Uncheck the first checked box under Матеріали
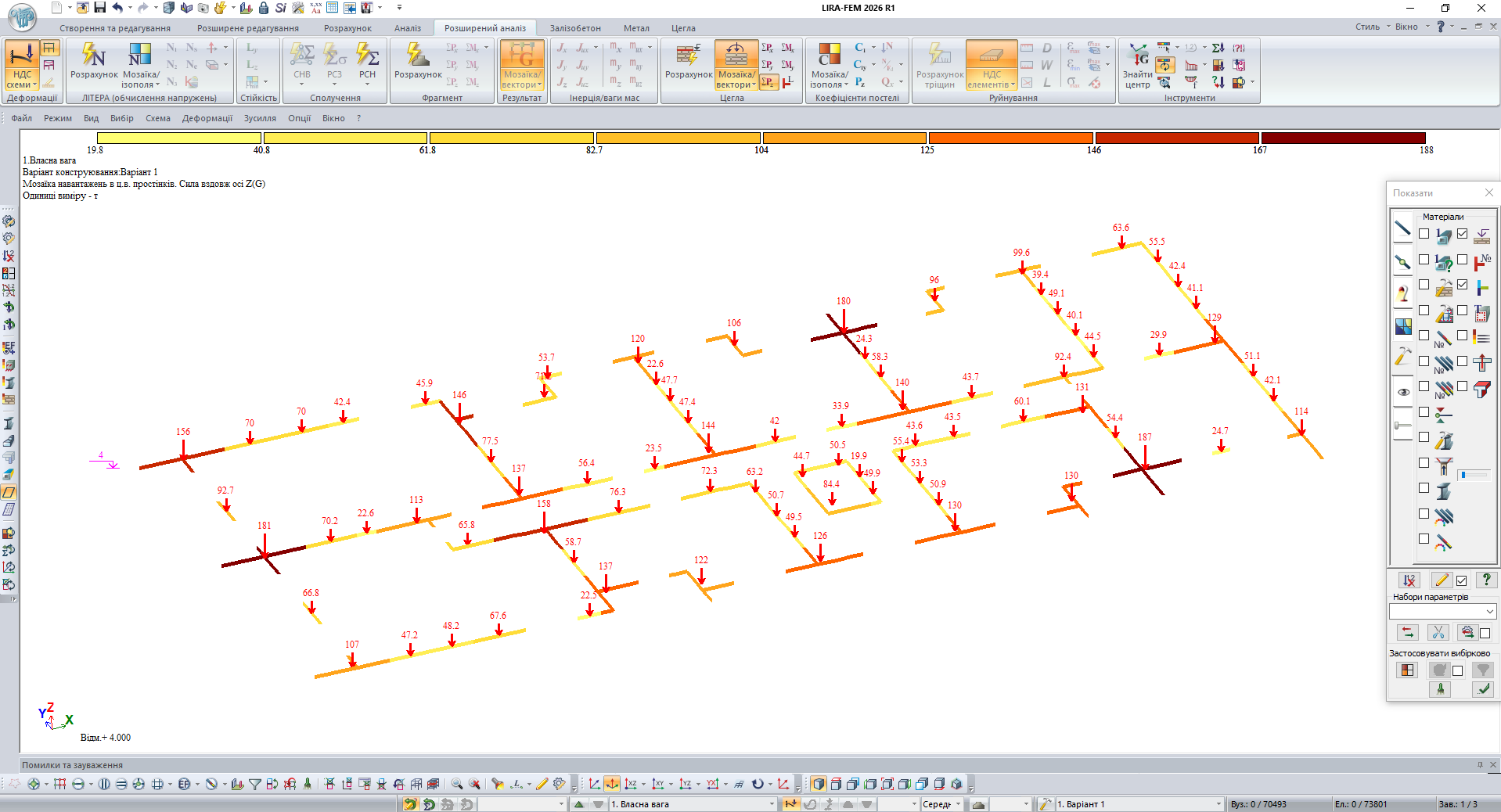The height and width of the screenshot is (812, 1501). [x=1462, y=234]
